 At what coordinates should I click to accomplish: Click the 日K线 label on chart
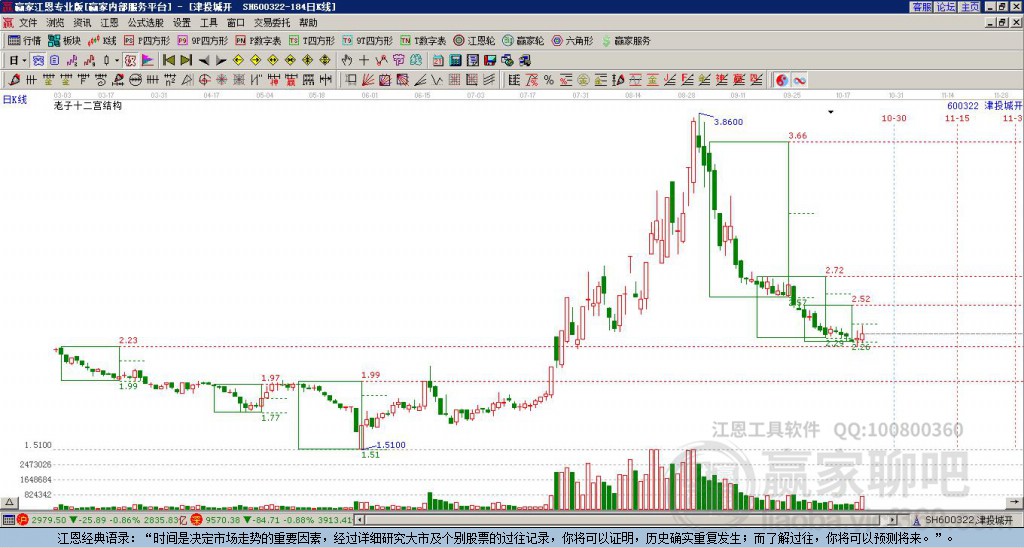point(14,100)
